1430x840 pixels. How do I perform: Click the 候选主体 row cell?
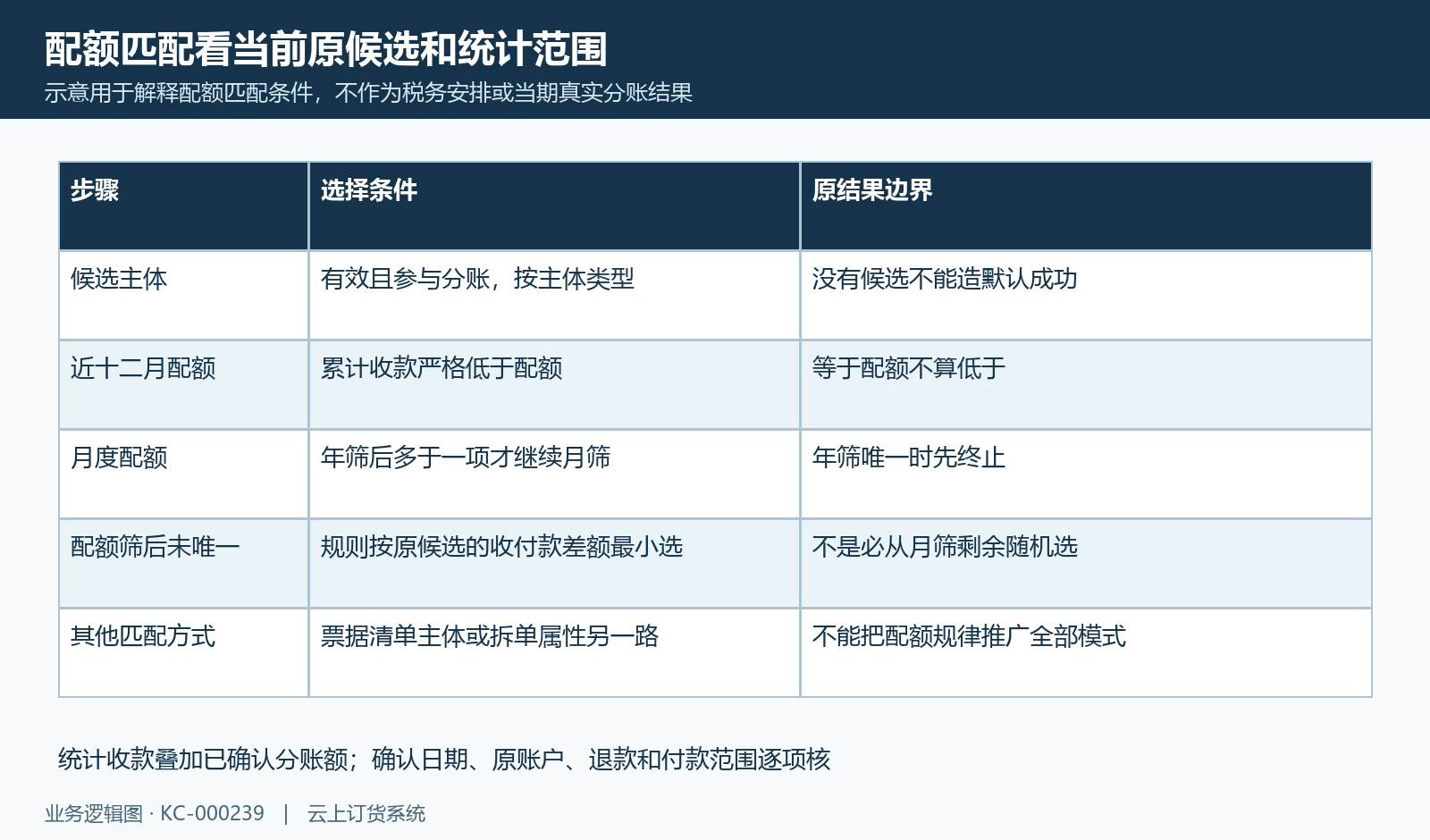click(x=183, y=295)
